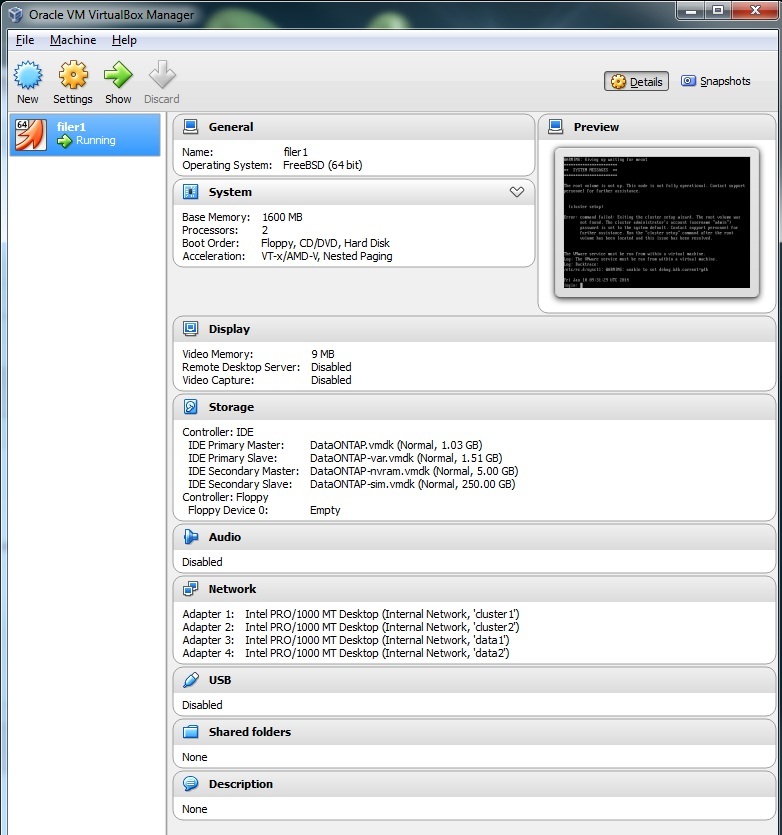Screen dimensions: 782x835
Task: Collapse the System section chevron
Action: pos(516,192)
